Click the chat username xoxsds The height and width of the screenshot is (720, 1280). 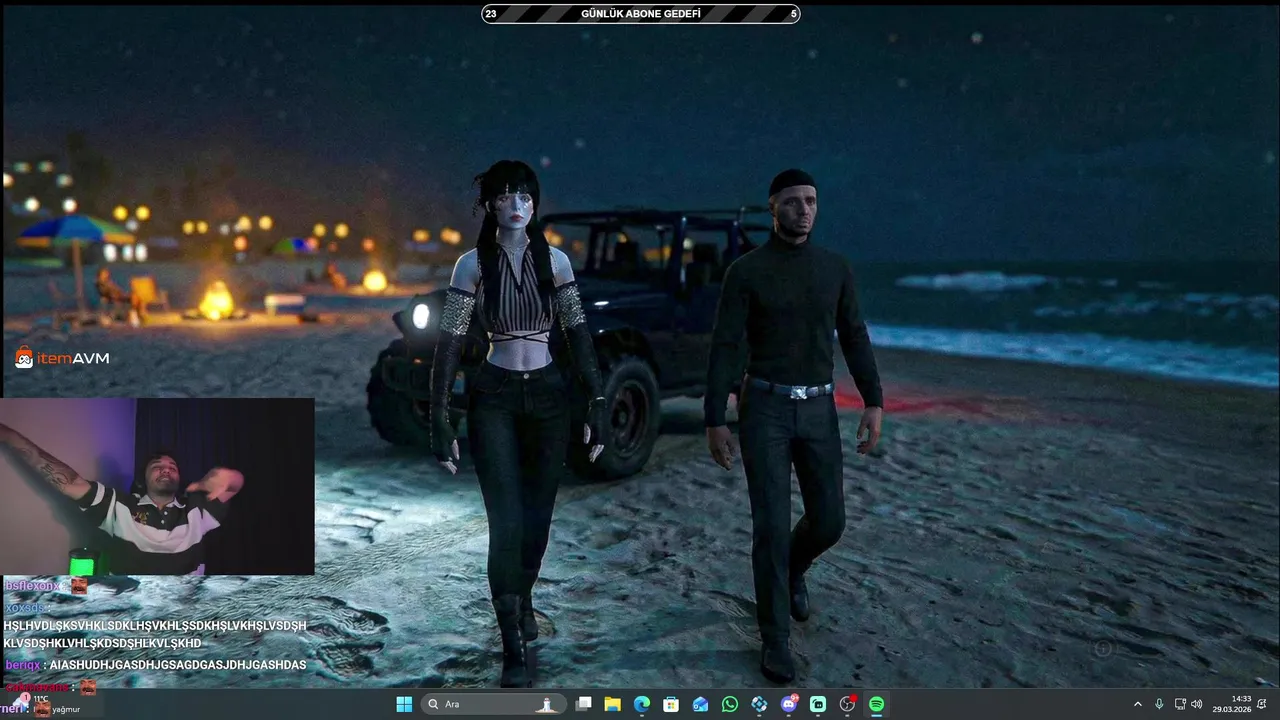pyautogui.click(x=25, y=607)
